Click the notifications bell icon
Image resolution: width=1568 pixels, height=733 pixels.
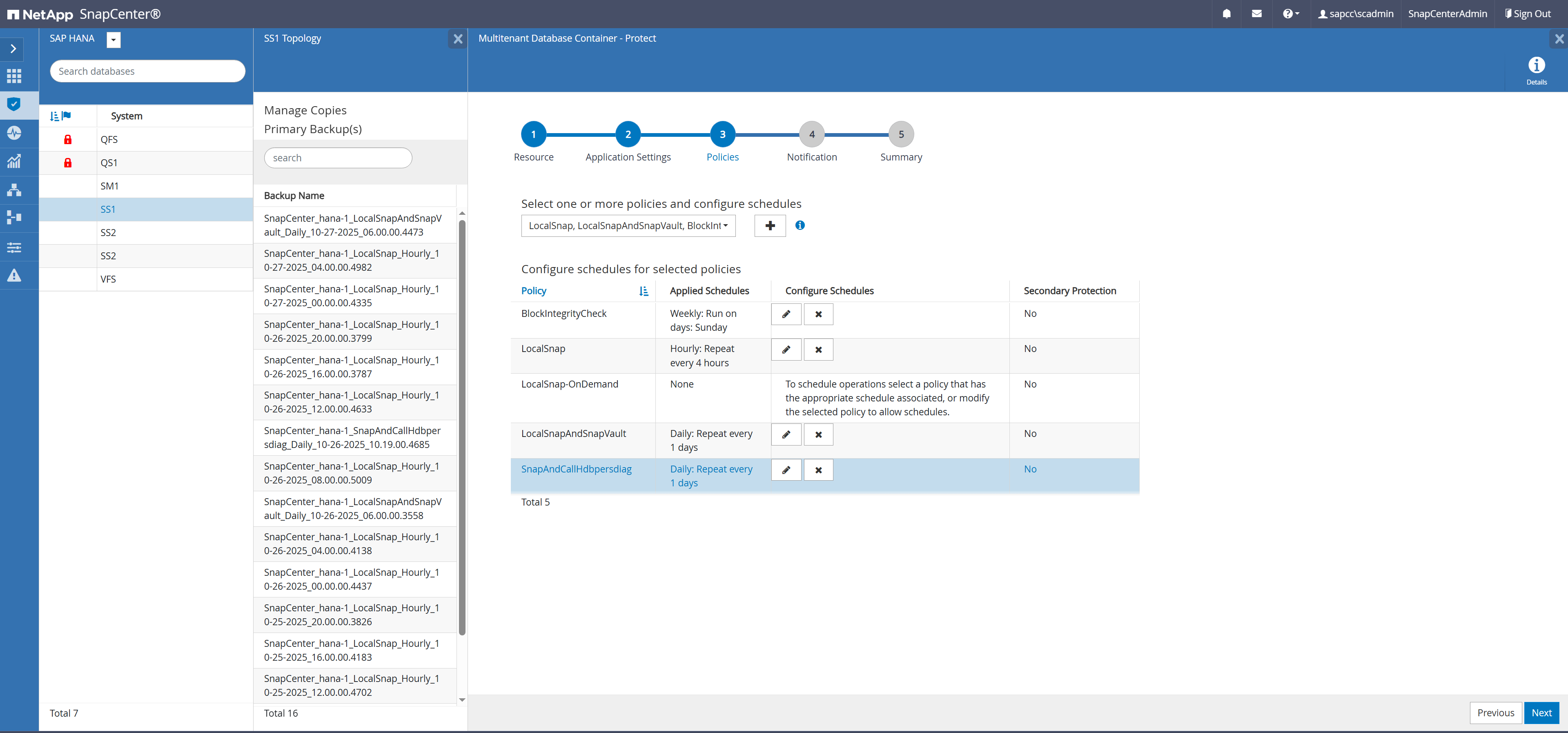pyautogui.click(x=1227, y=13)
